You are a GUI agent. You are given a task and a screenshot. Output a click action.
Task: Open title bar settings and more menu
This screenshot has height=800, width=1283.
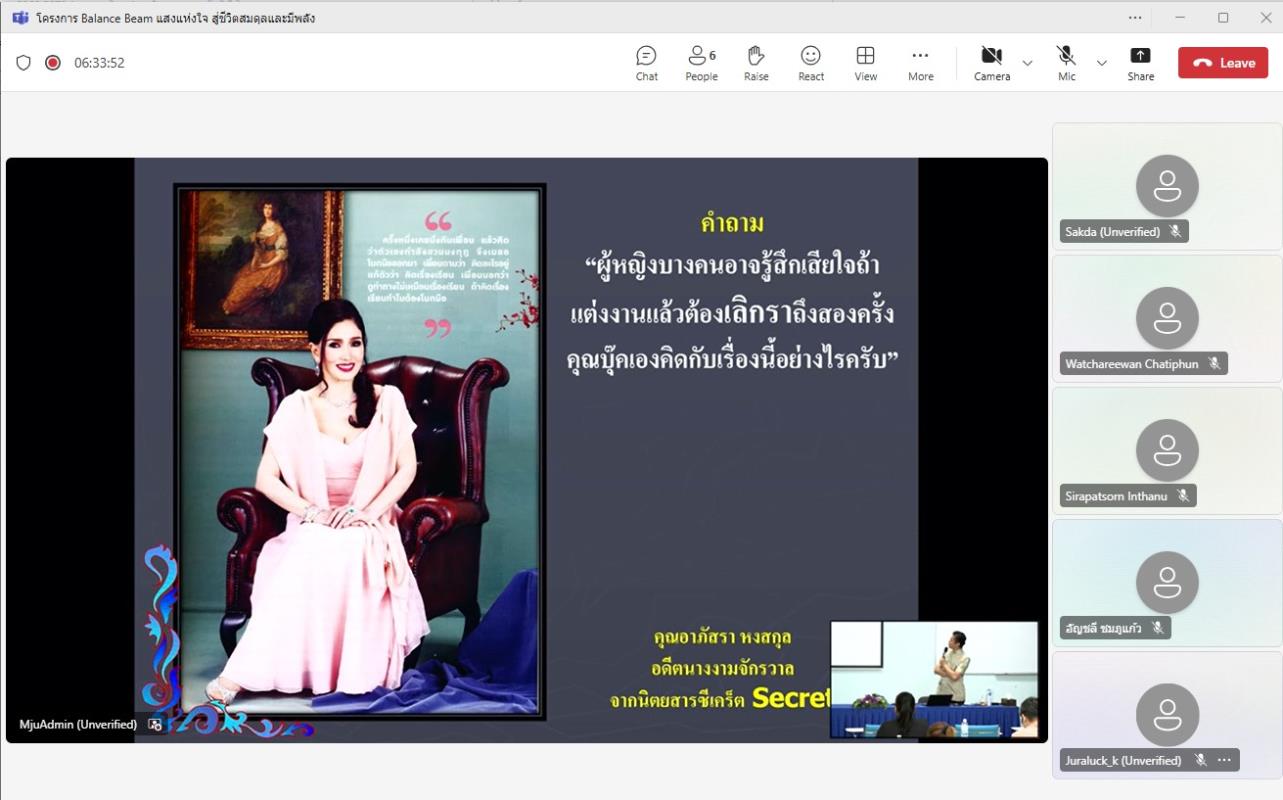[x=1134, y=17]
